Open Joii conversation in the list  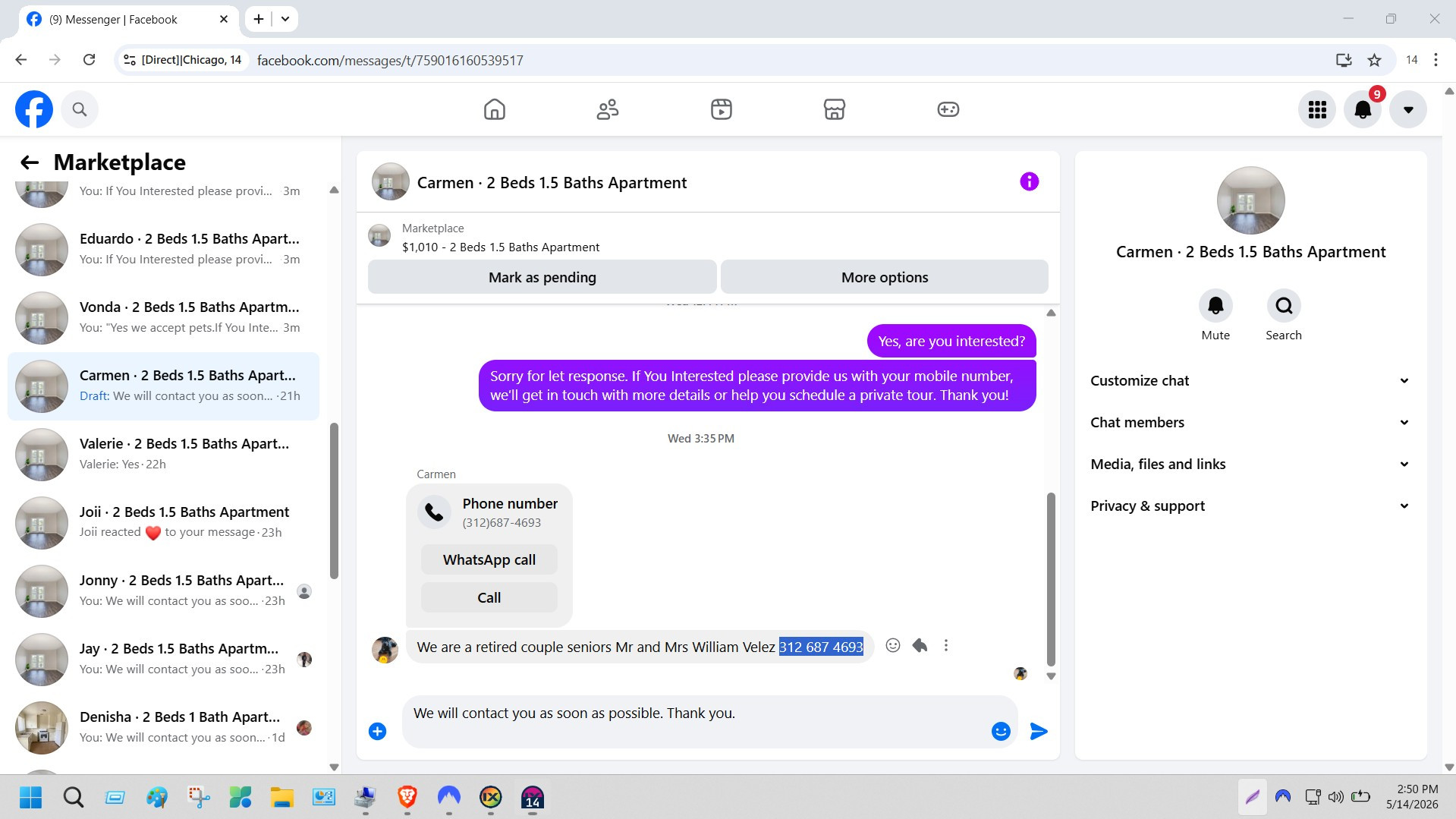coord(163,522)
